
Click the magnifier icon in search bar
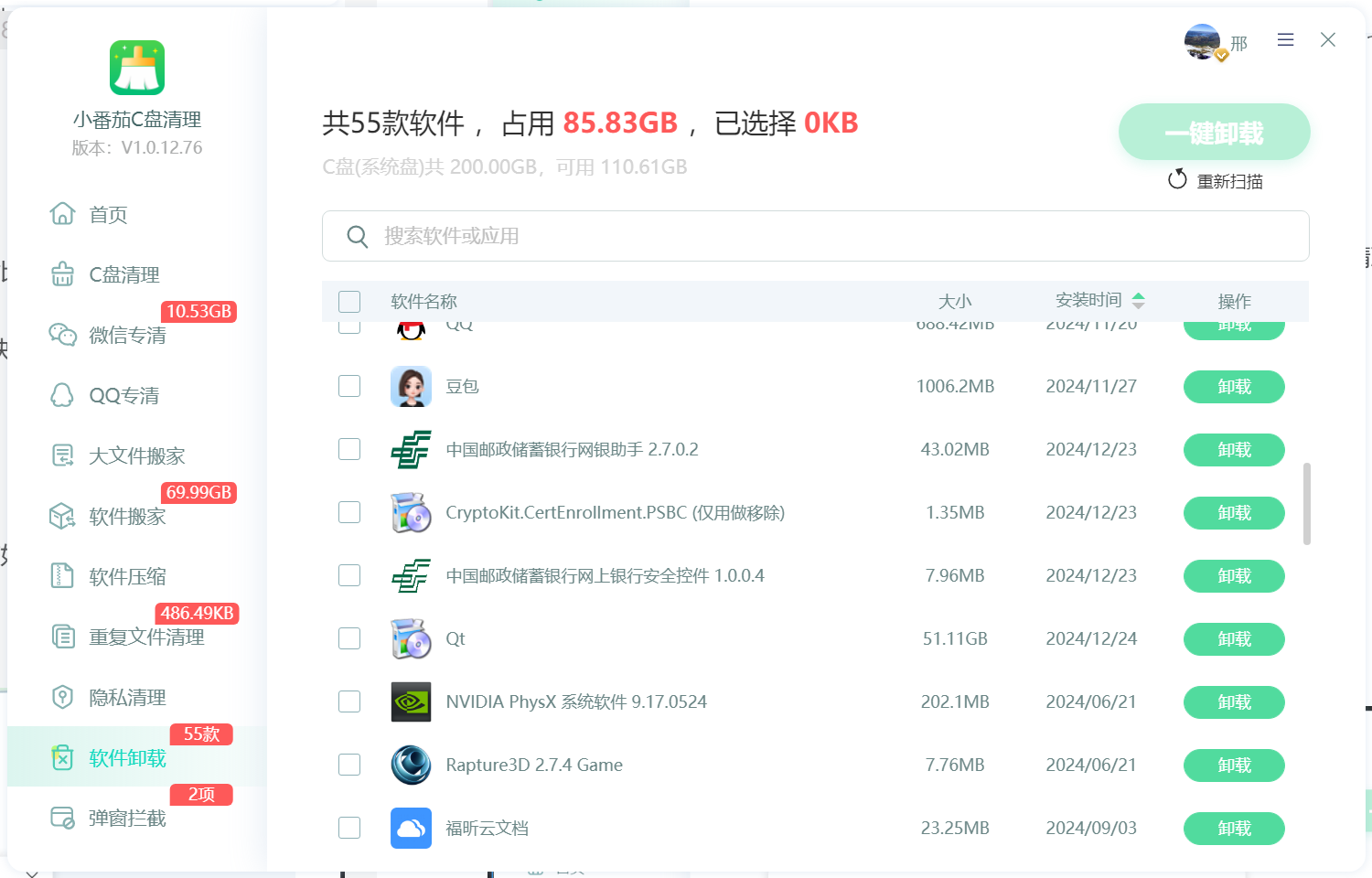pos(357,237)
